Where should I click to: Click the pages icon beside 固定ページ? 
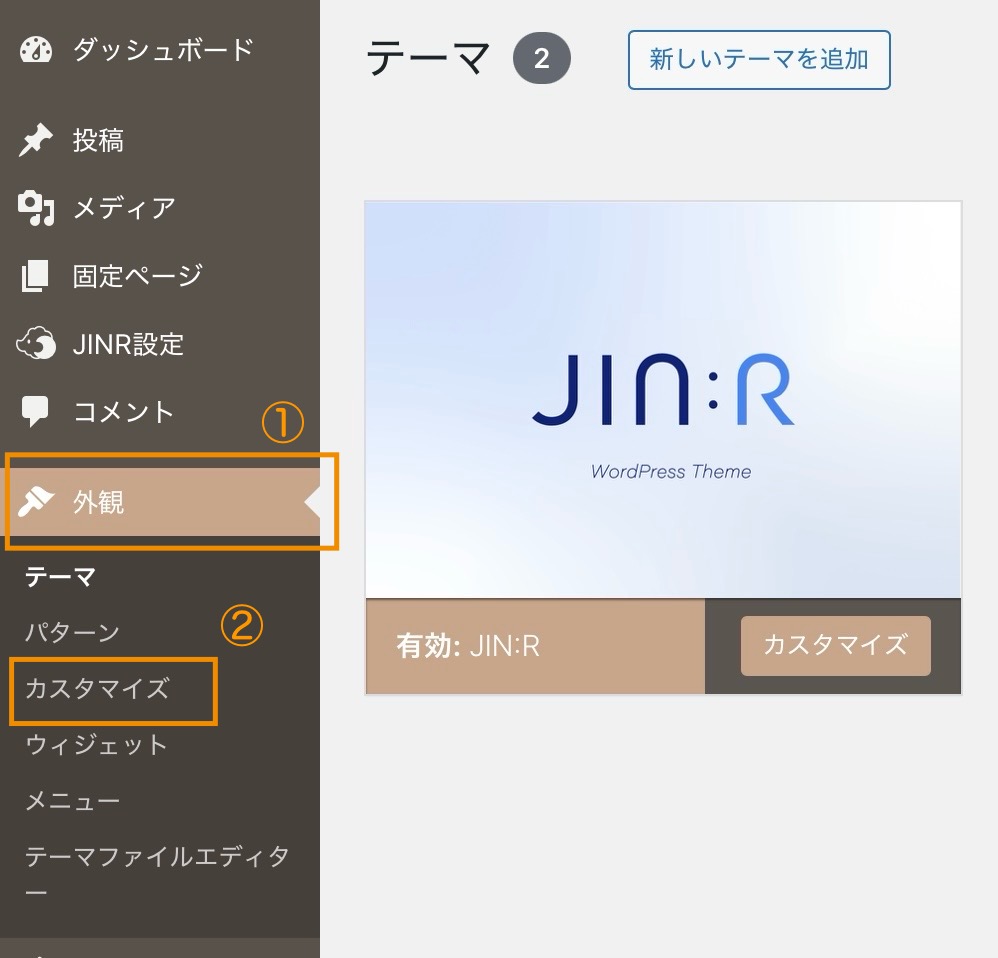click(35, 276)
